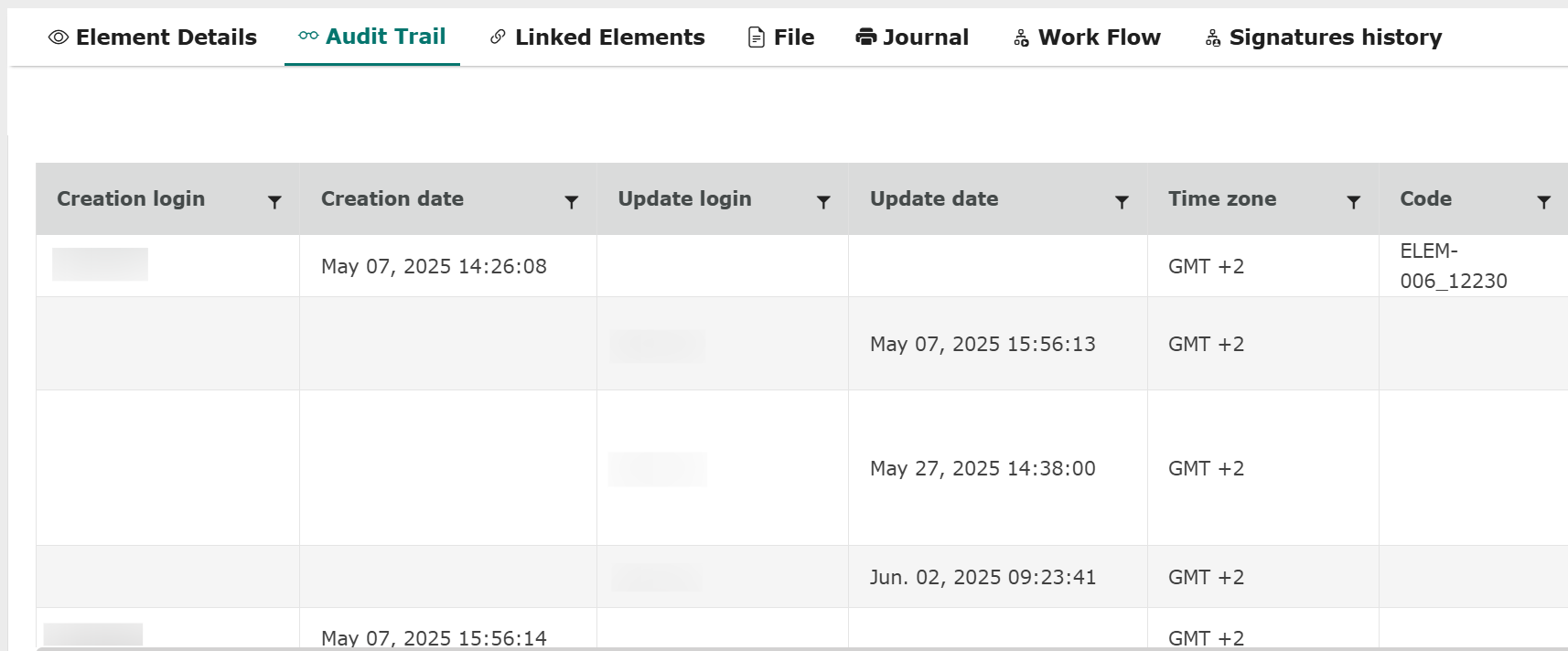Click the eye icon beside Element Details
Image resolution: width=1568 pixels, height=651 pixels.
[59, 37]
